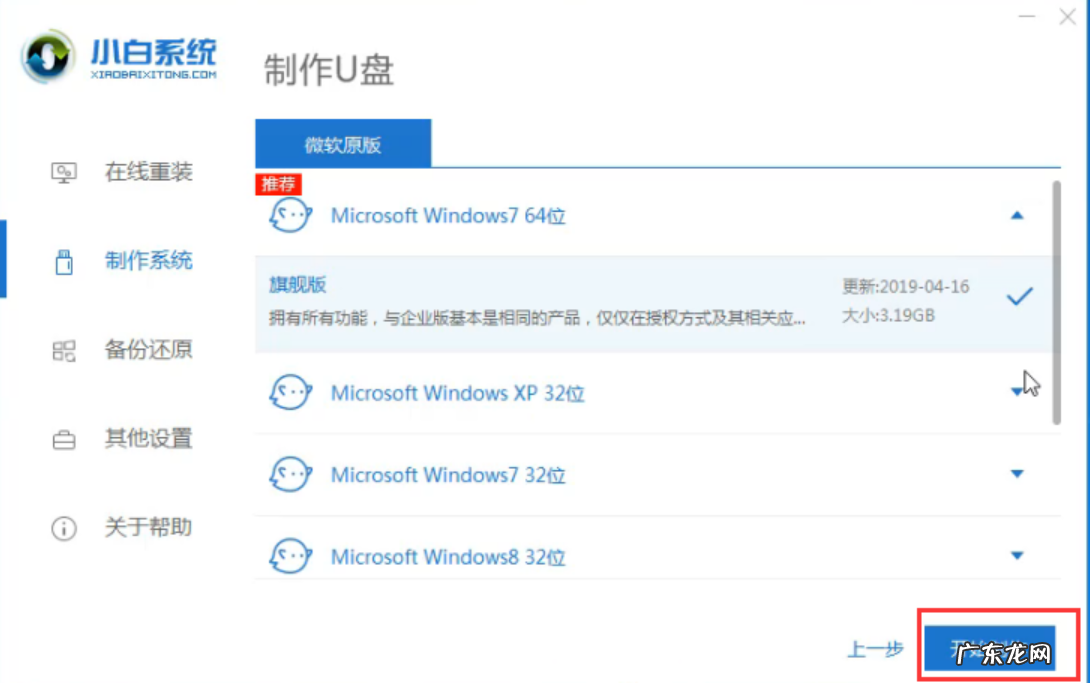This screenshot has height=683, width=1090.
Task: Click the 关于帮助 info icon
Action: pyautogui.click(x=64, y=528)
